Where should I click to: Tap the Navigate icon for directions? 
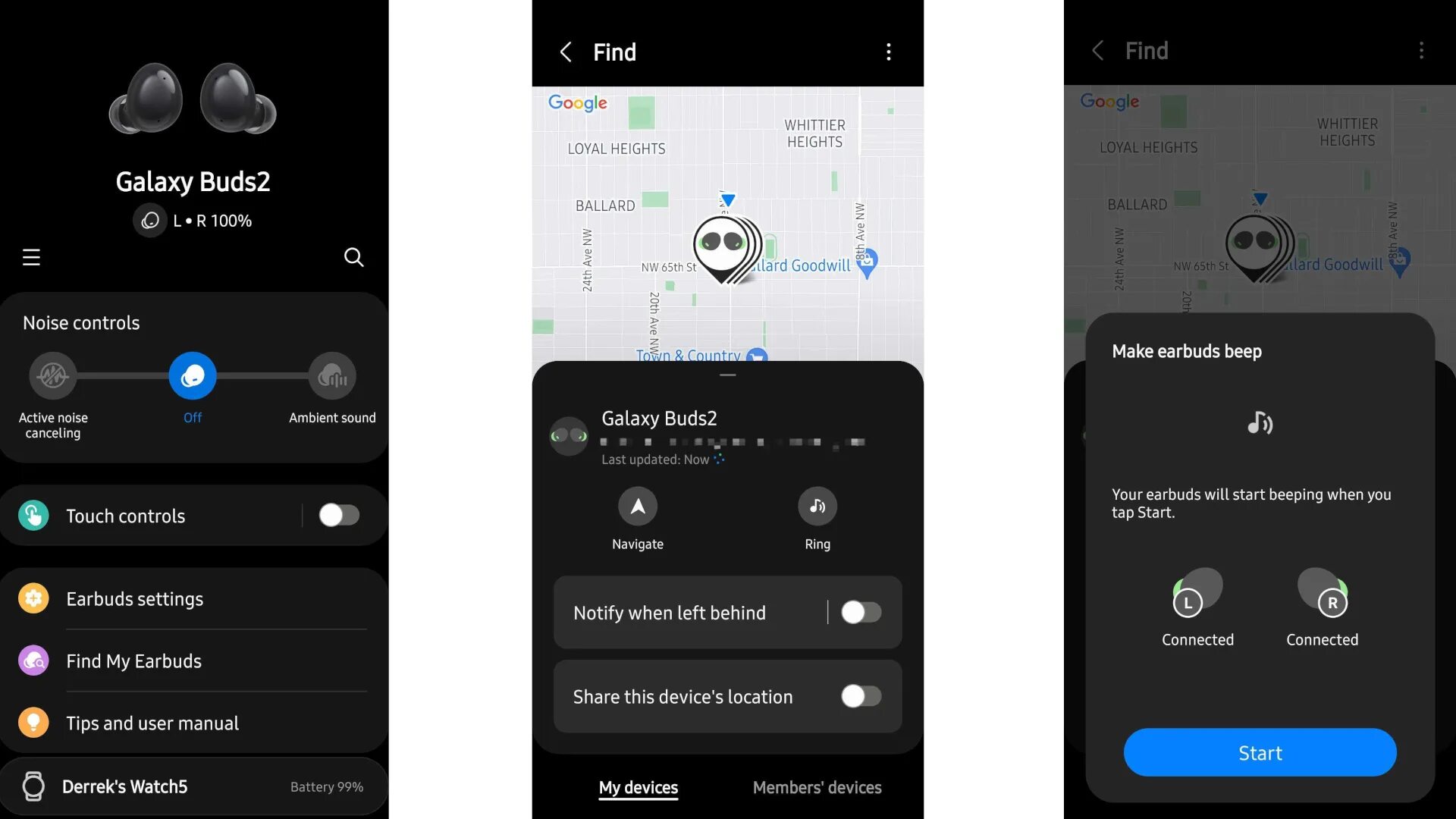[x=637, y=505]
